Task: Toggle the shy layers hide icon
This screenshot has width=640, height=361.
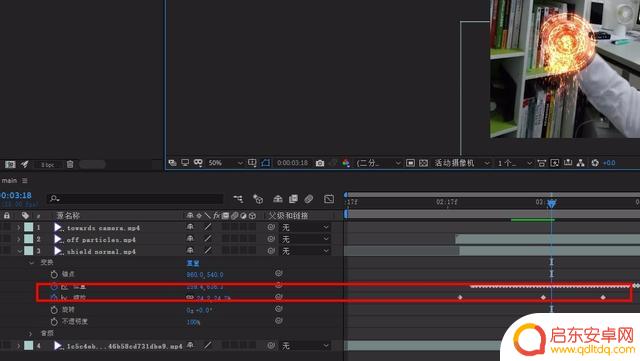Action: (278, 199)
